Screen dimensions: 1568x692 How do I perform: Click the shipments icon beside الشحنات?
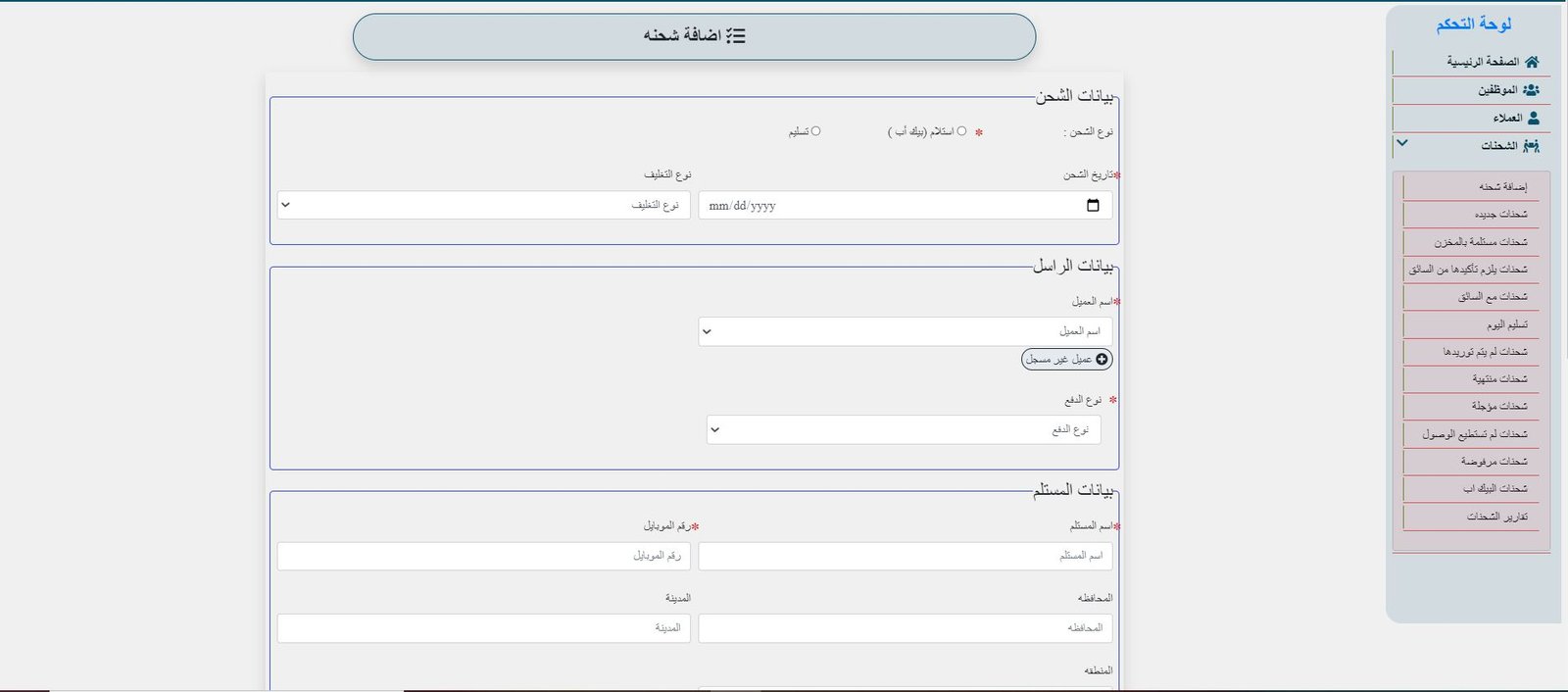1532,146
